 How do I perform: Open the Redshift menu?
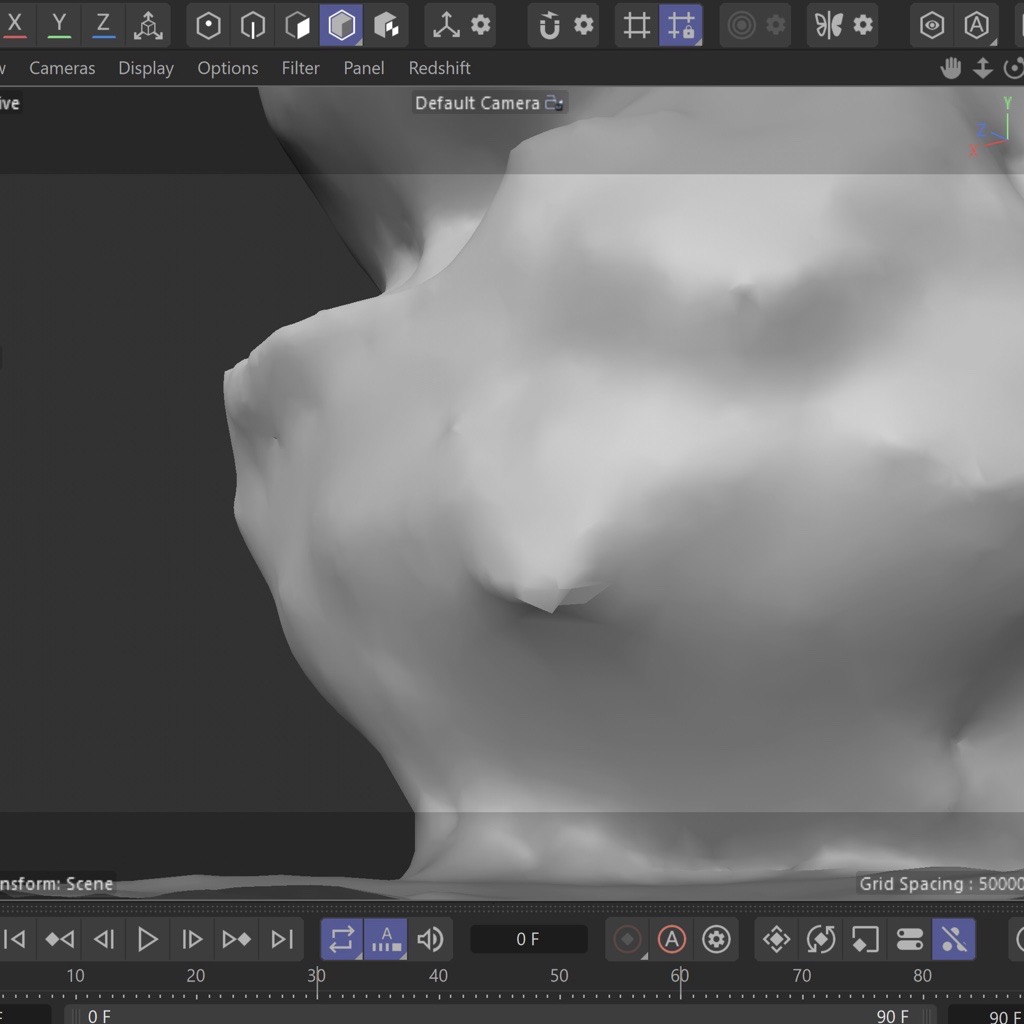point(439,68)
